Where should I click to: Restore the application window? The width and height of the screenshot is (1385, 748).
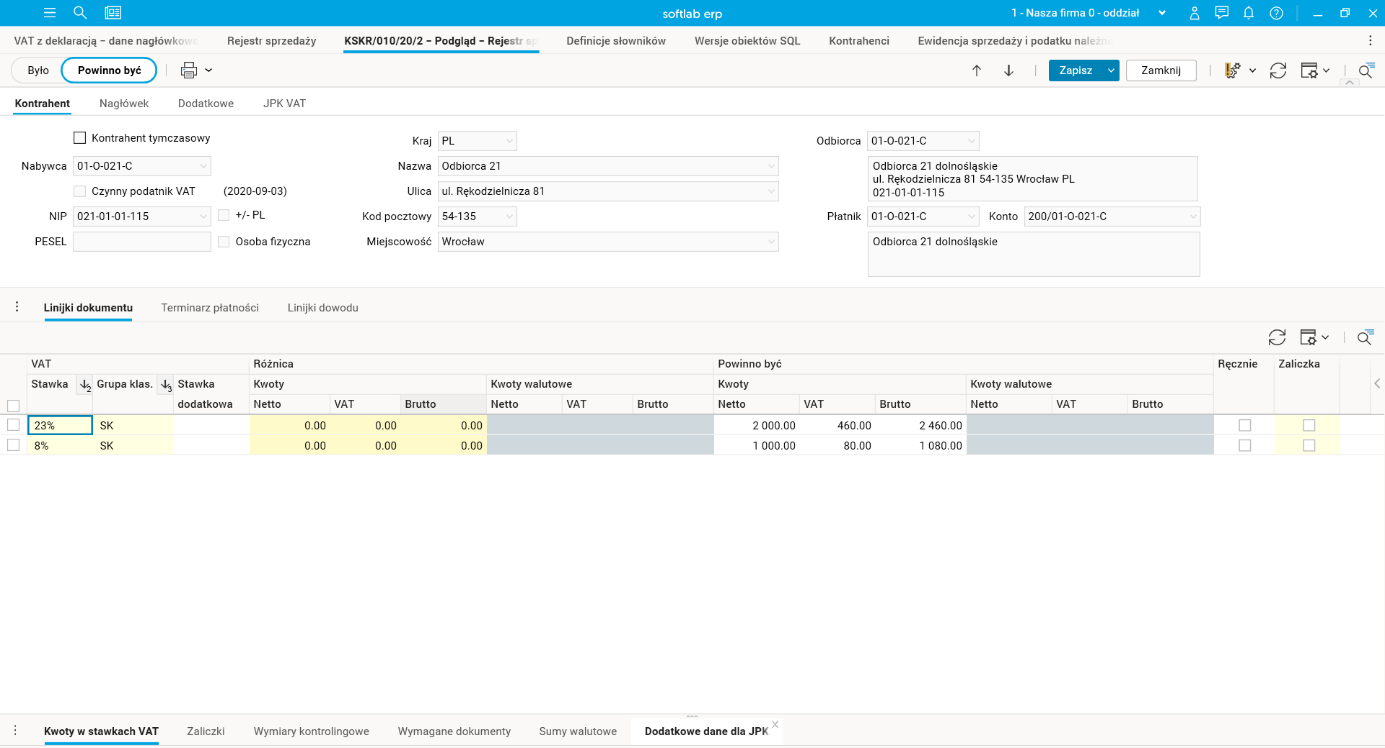coord(1345,13)
